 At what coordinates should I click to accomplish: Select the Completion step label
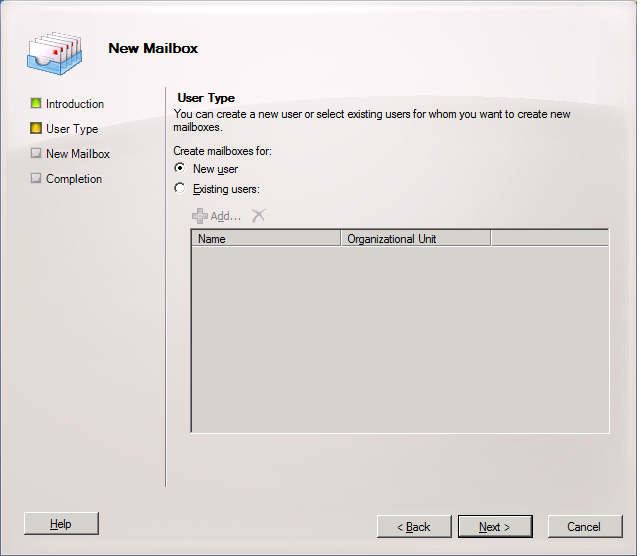pos(74,179)
